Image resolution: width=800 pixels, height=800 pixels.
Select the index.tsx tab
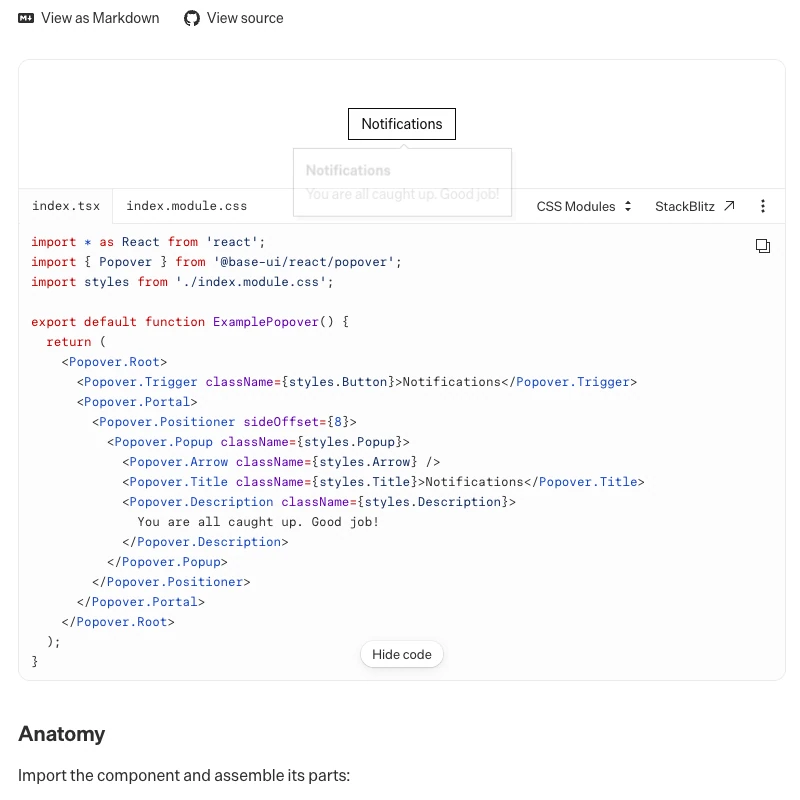point(66,206)
